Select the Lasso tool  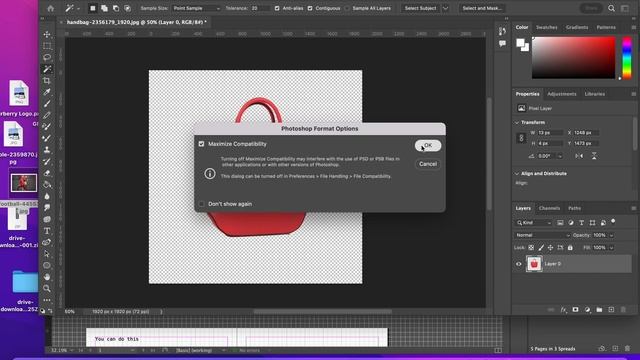click(47, 57)
